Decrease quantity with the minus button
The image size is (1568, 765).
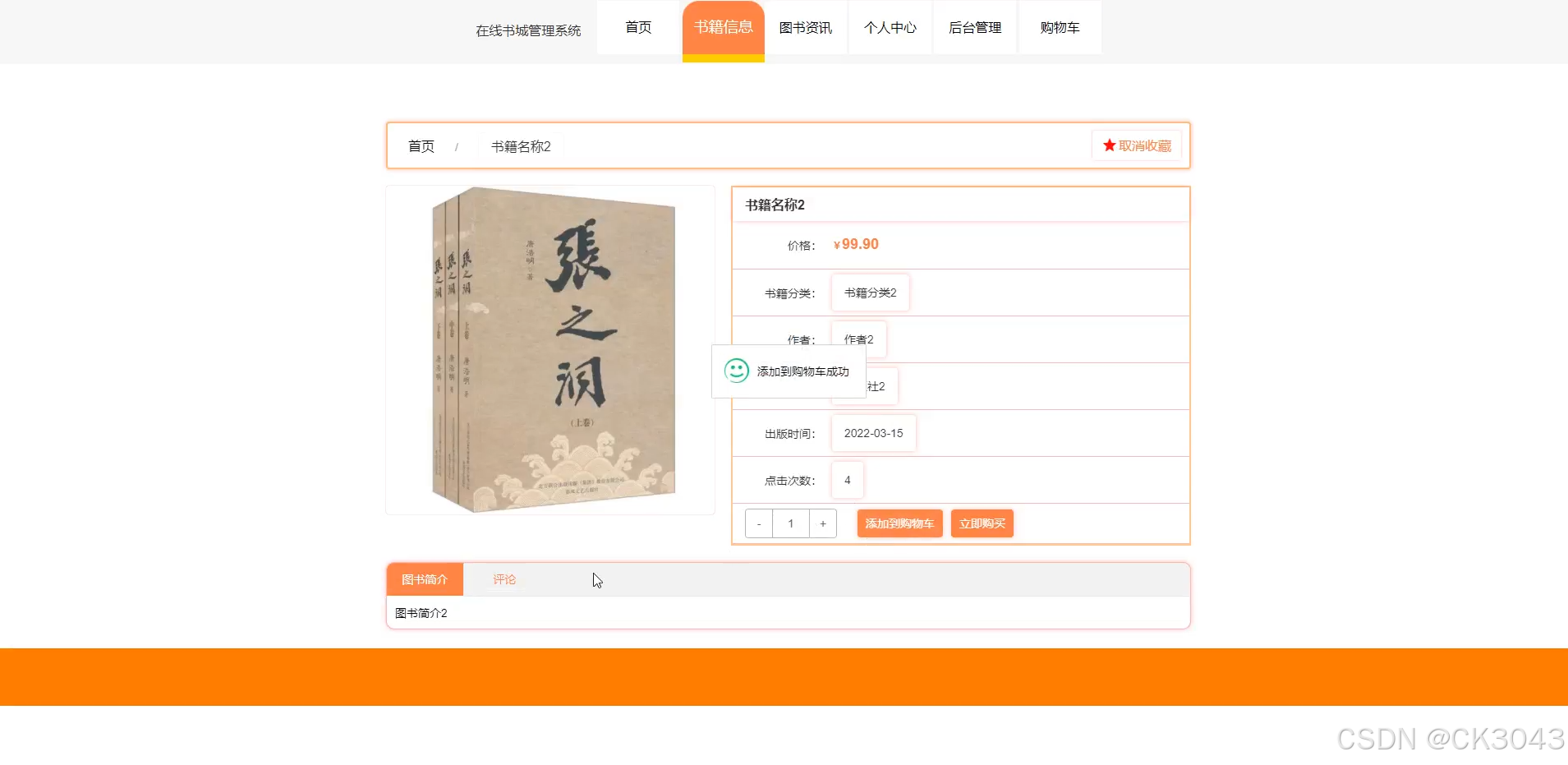[x=759, y=523]
